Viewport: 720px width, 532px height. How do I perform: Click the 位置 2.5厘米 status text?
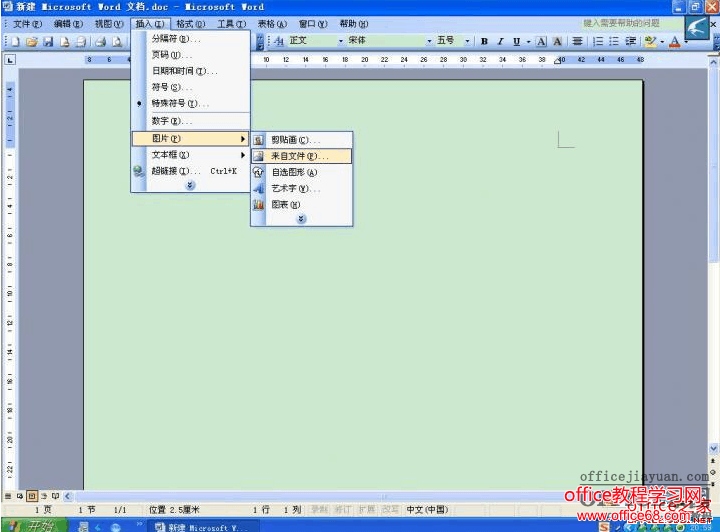[x=174, y=510]
